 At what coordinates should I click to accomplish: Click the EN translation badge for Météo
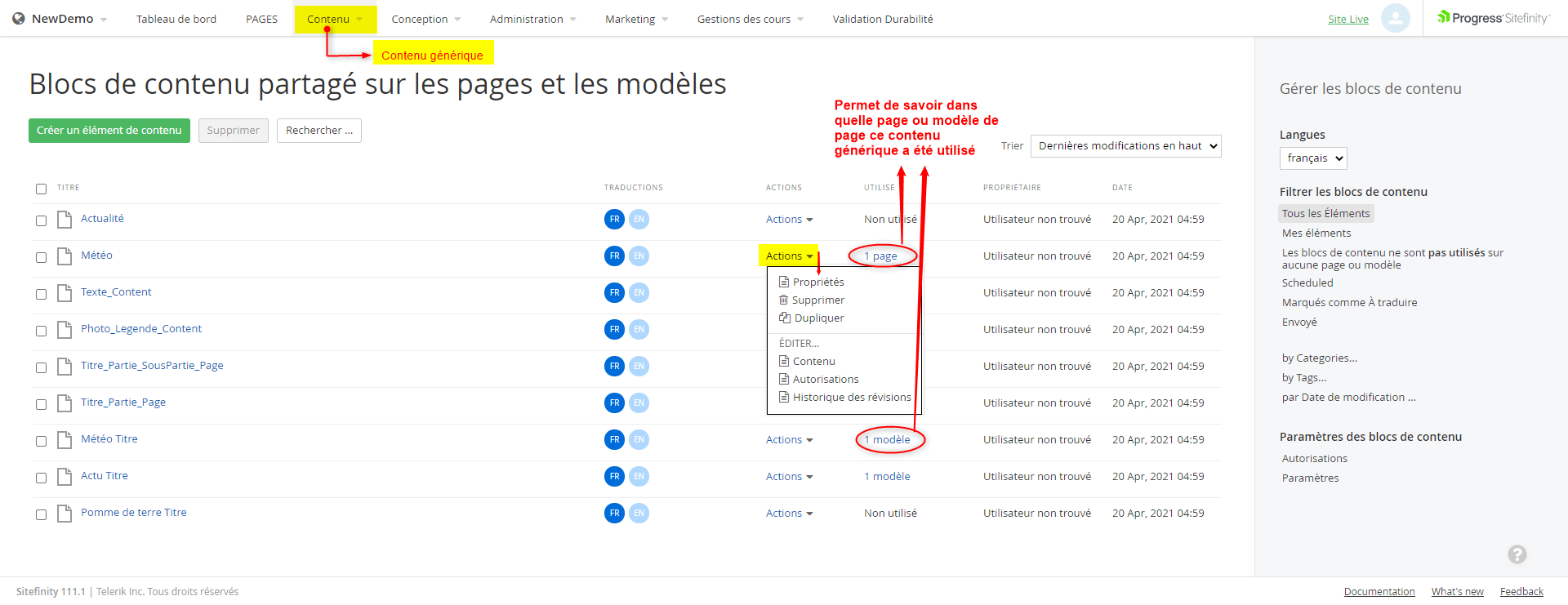[639, 256]
